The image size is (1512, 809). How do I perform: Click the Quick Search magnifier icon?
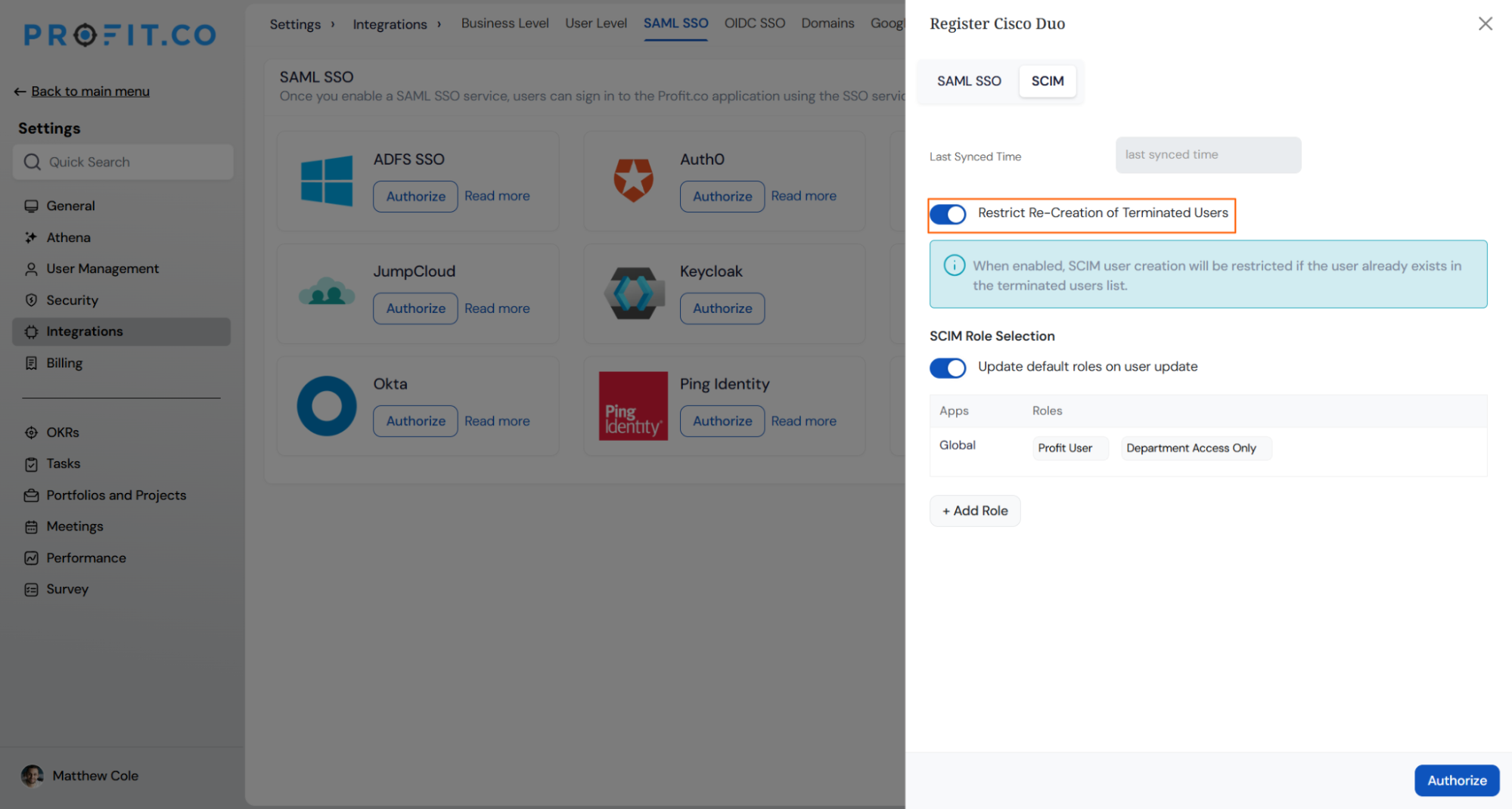(32, 162)
